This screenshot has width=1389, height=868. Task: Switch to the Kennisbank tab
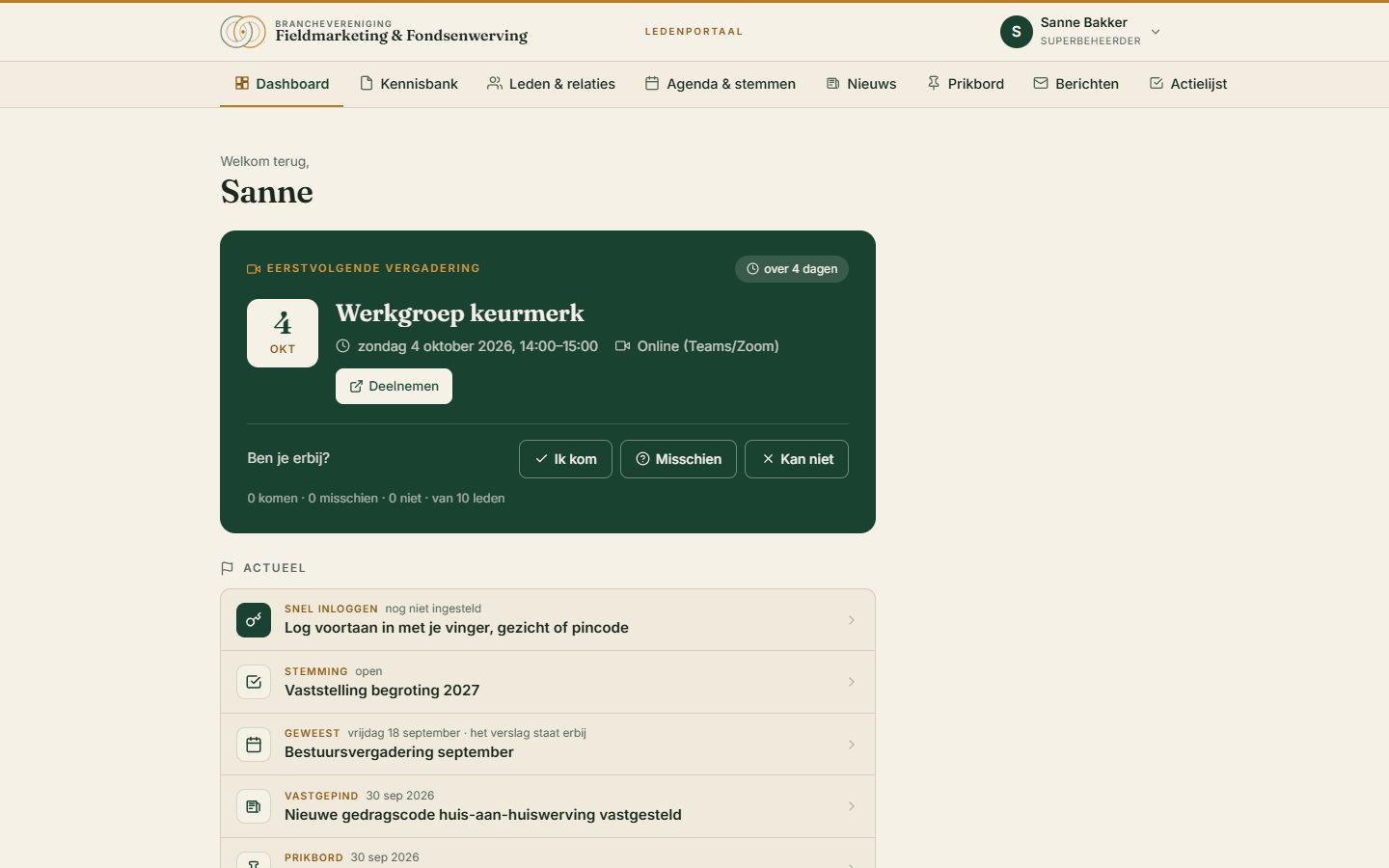tap(409, 84)
